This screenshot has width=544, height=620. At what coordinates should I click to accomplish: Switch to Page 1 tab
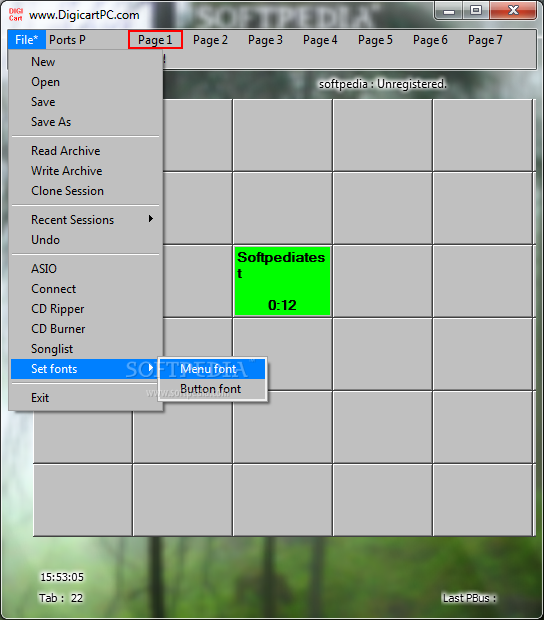pos(155,40)
